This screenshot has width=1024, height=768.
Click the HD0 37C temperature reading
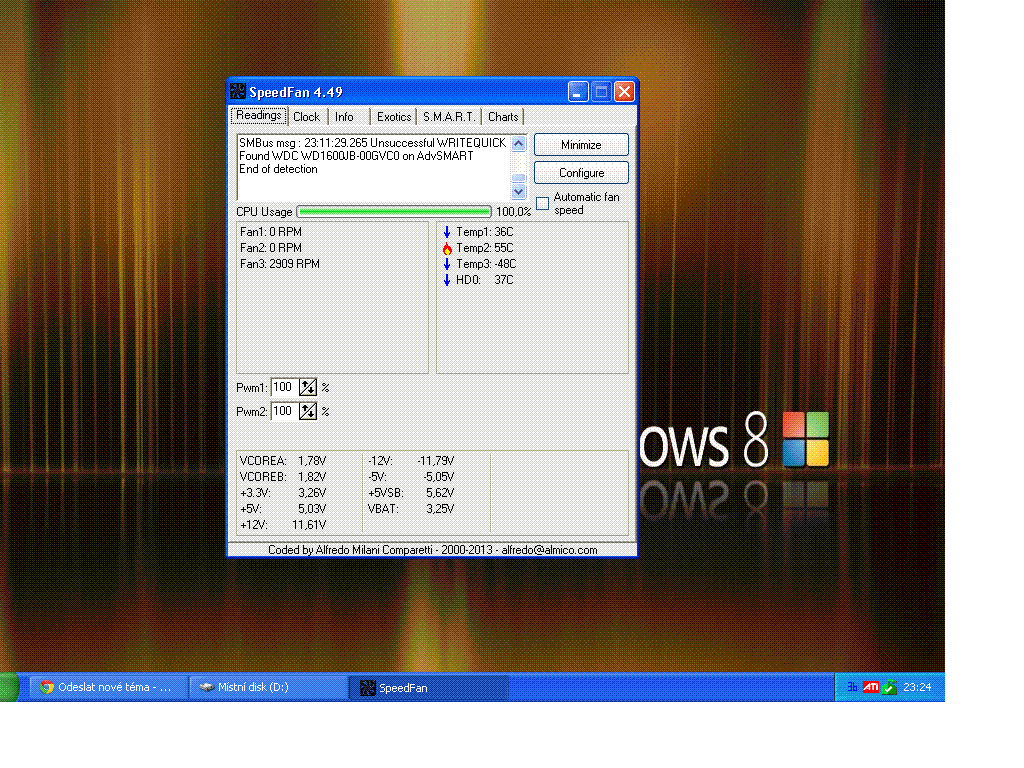(x=485, y=280)
